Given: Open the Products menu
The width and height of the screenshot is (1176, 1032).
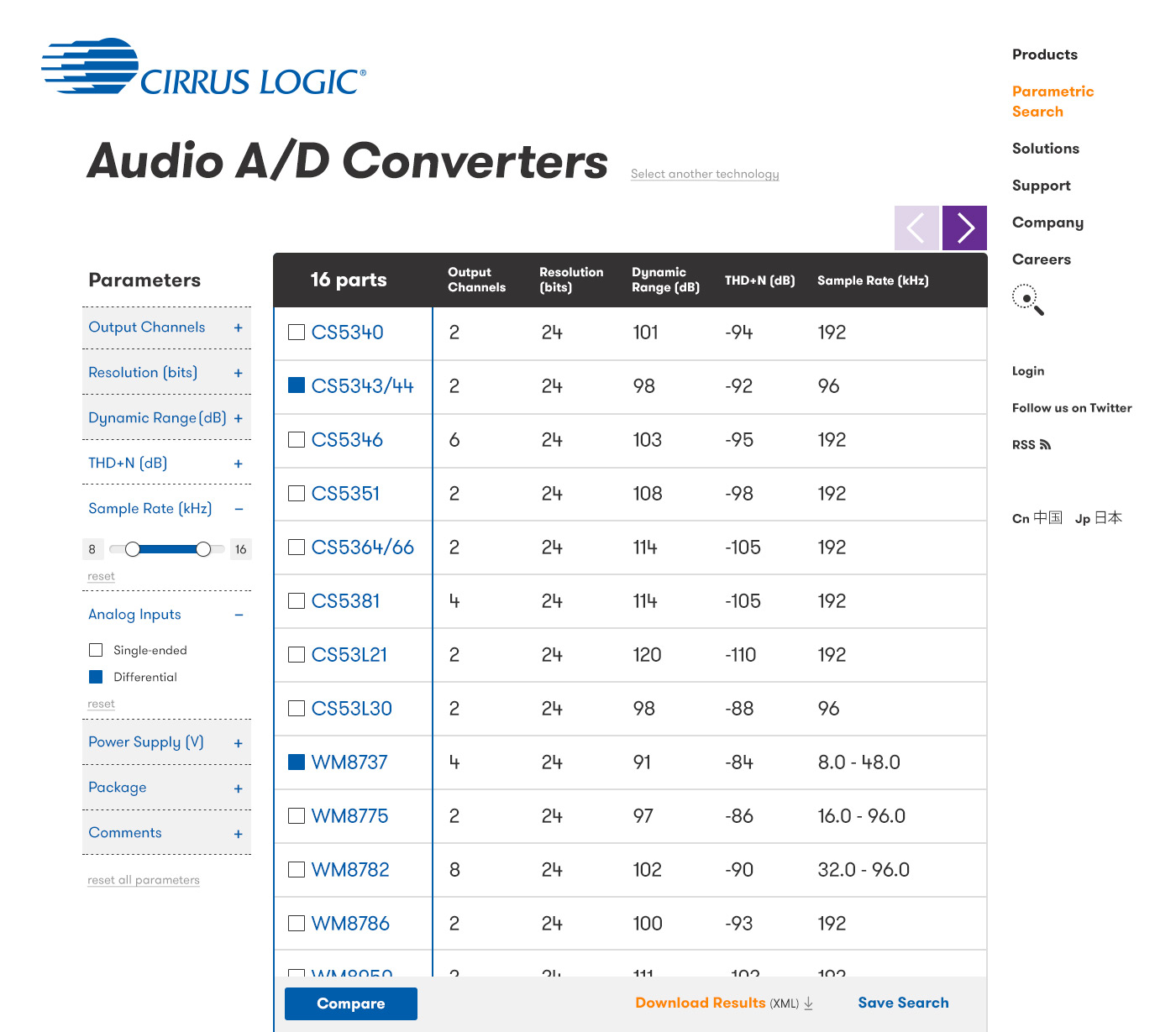Looking at the screenshot, I should pyautogui.click(x=1045, y=55).
